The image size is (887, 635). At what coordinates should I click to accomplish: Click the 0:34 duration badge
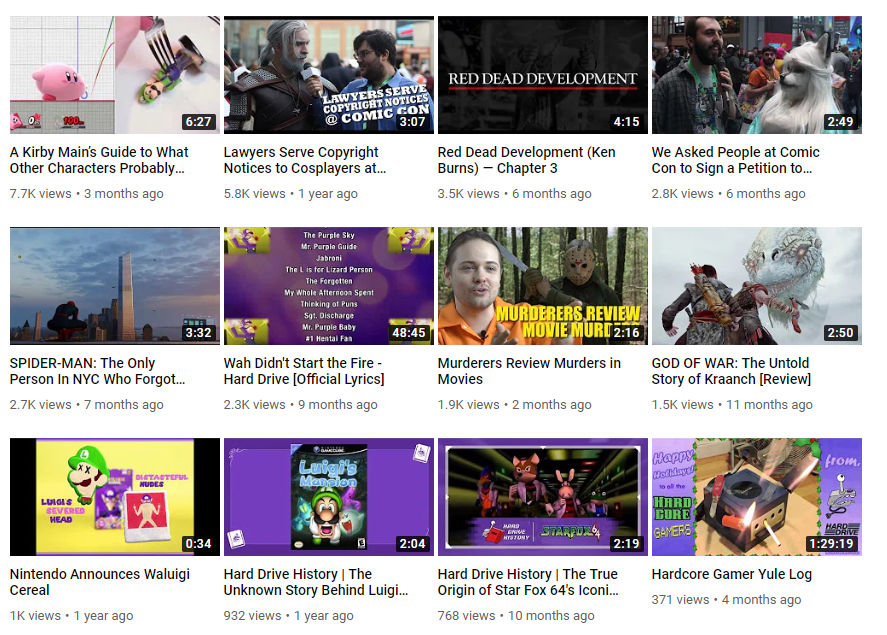pyautogui.click(x=199, y=543)
